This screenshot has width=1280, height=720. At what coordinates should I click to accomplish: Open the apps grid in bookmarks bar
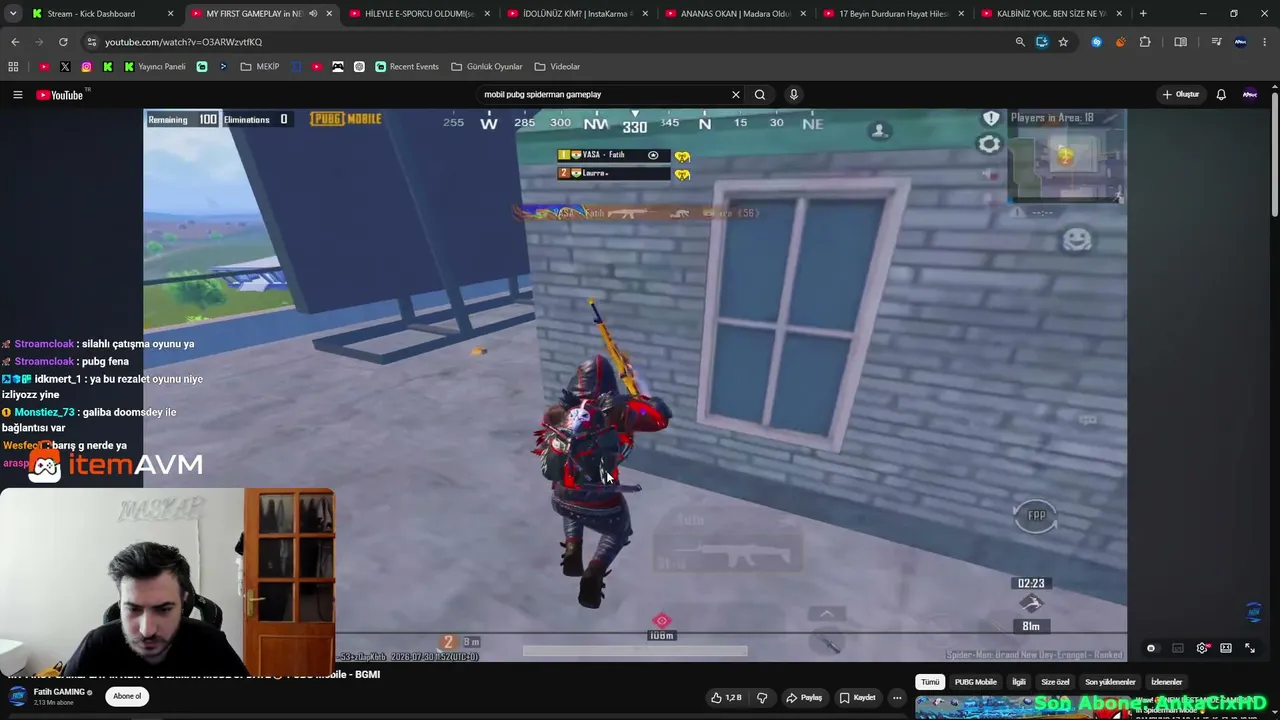13,67
